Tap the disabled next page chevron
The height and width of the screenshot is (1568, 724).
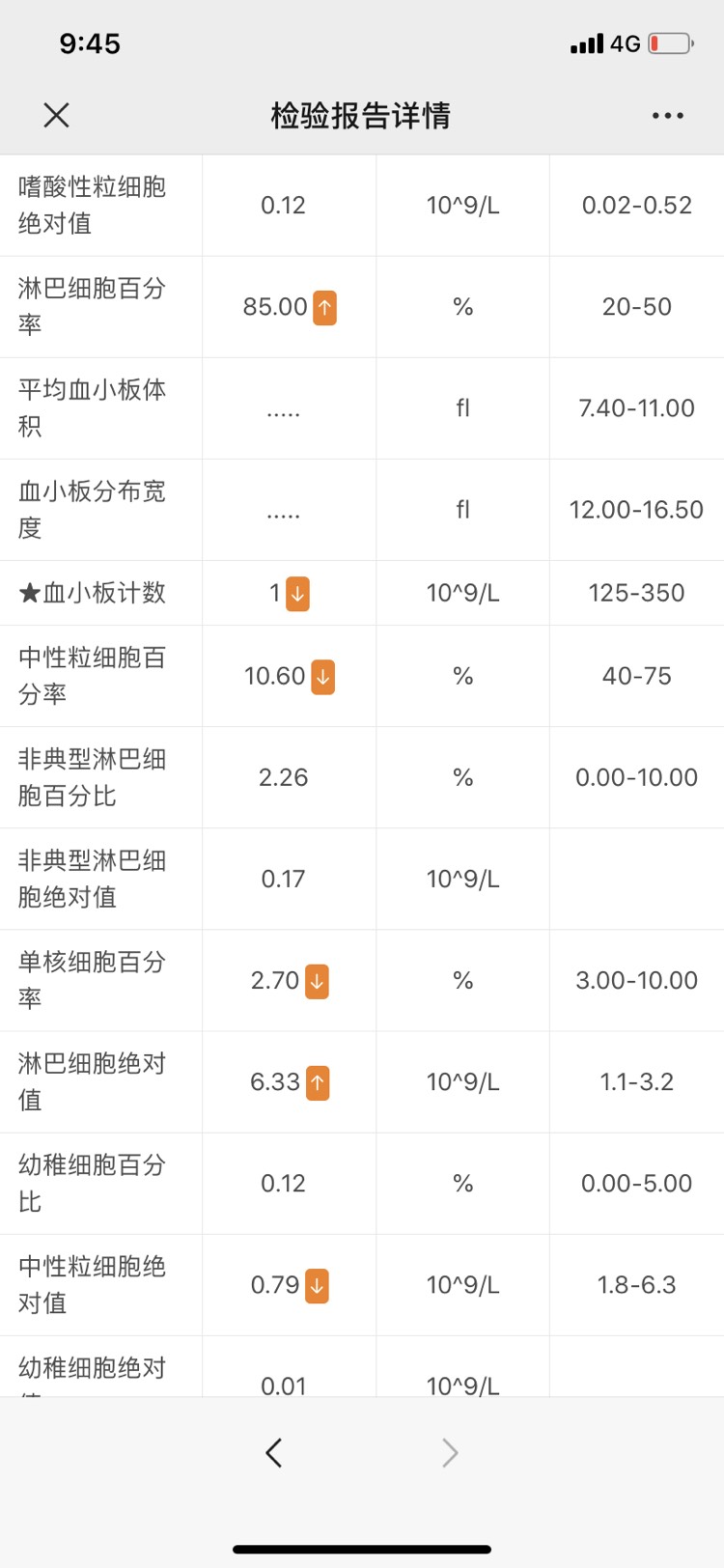point(449,1451)
